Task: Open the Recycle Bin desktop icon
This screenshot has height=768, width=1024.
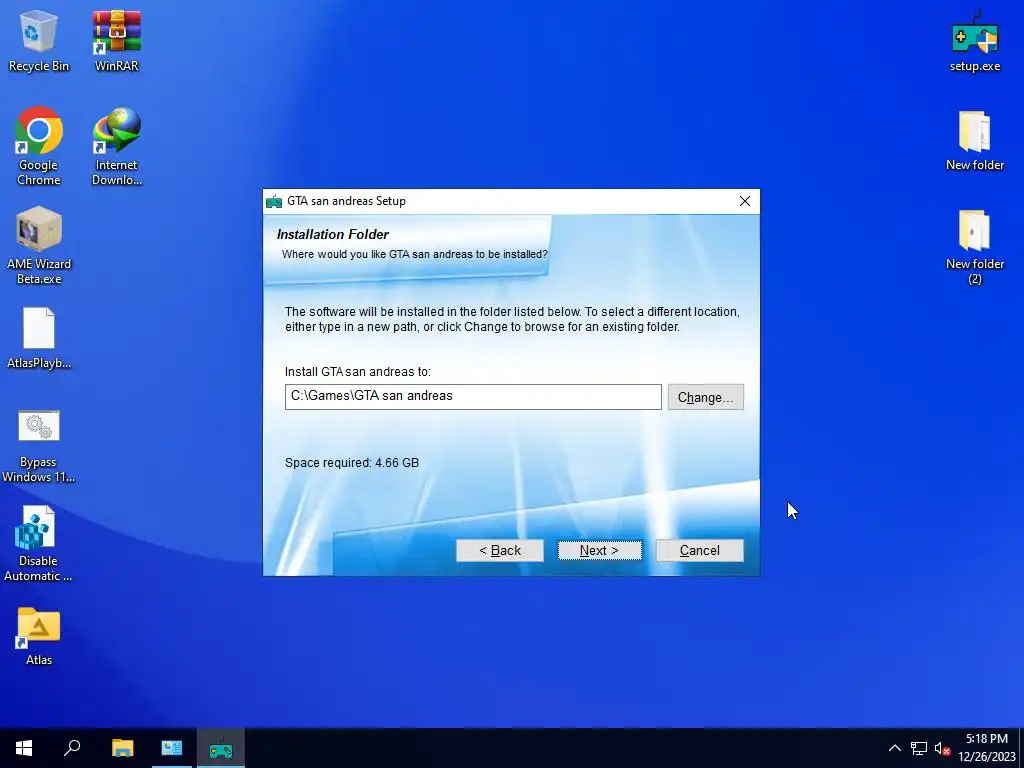Action: [39, 40]
